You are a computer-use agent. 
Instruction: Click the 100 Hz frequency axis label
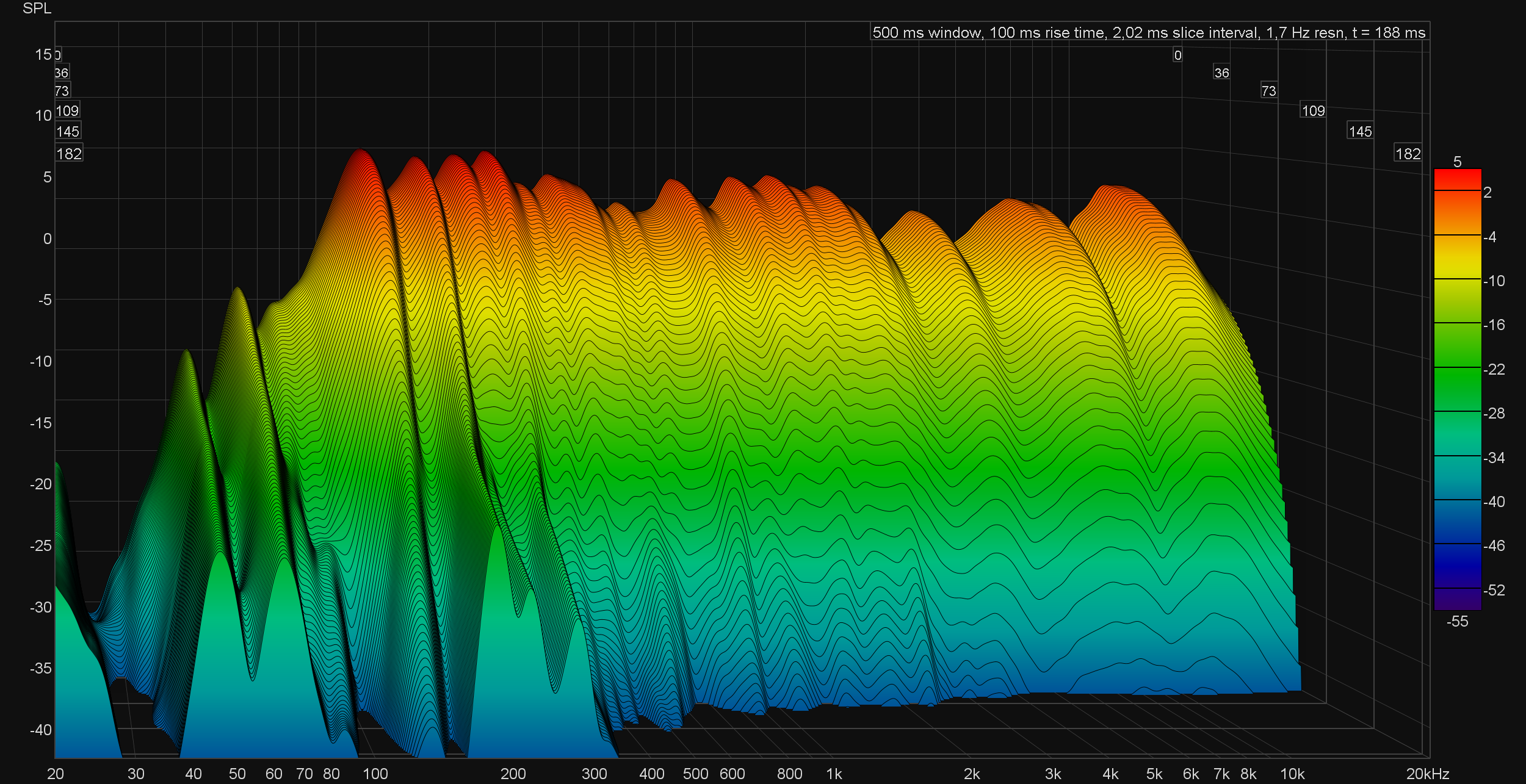375,774
